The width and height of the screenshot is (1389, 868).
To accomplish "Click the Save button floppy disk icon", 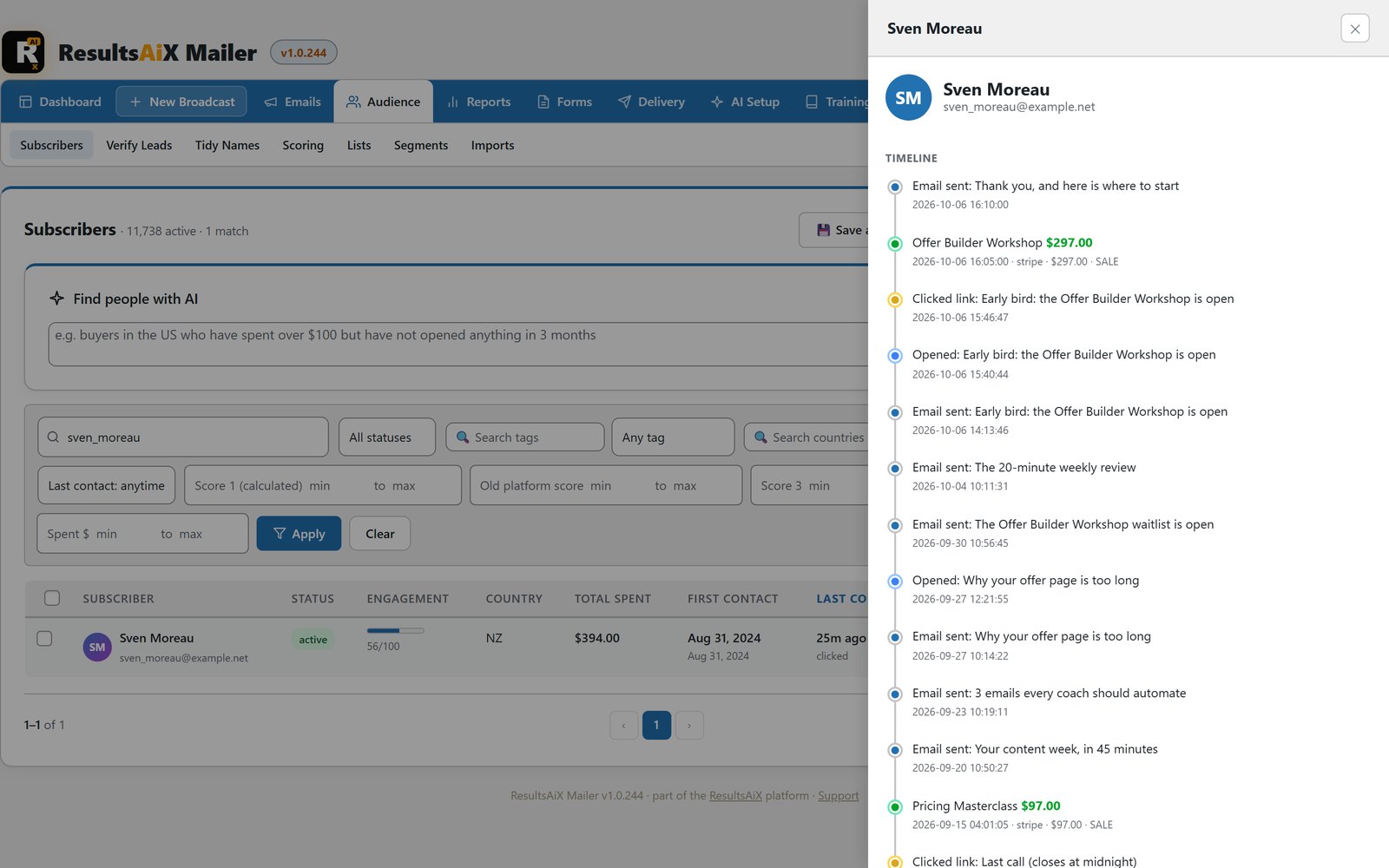I will tap(823, 230).
